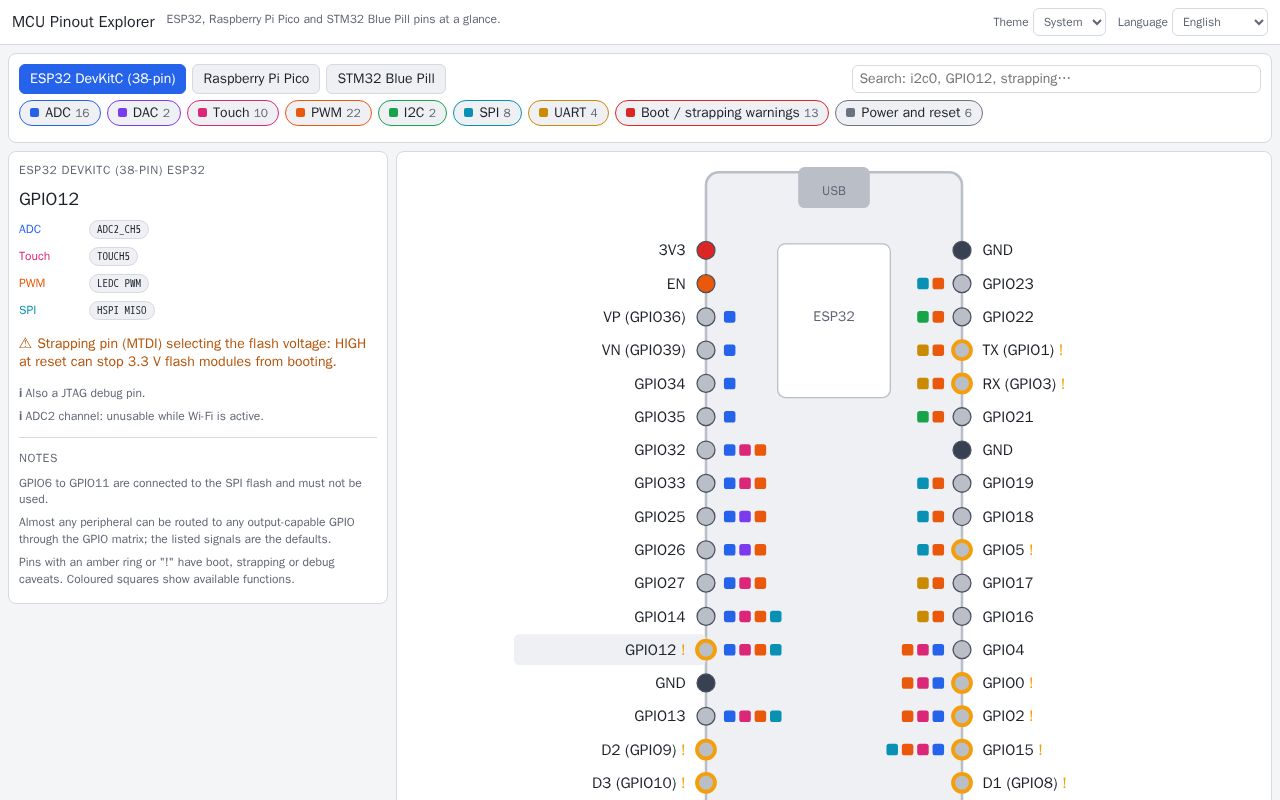Select the VP (GPIO36) pin circle

coord(706,317)
